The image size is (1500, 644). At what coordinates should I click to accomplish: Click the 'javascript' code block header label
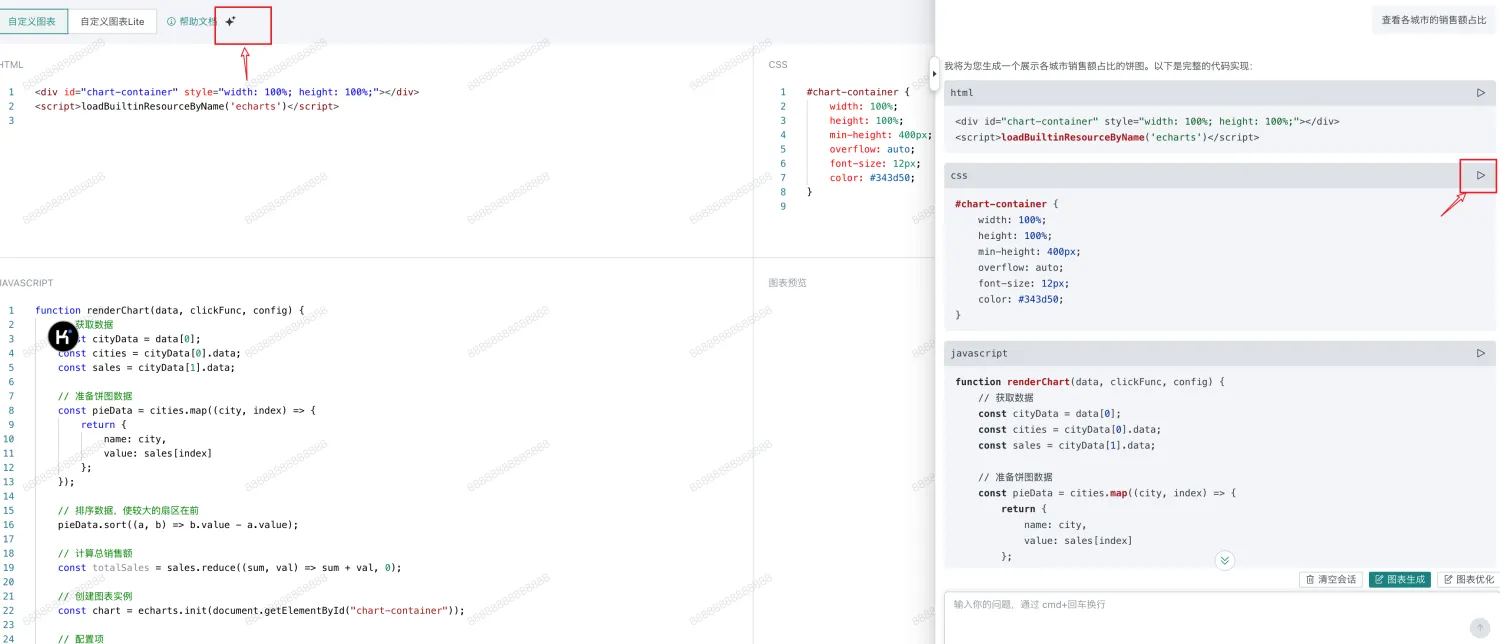979,353
